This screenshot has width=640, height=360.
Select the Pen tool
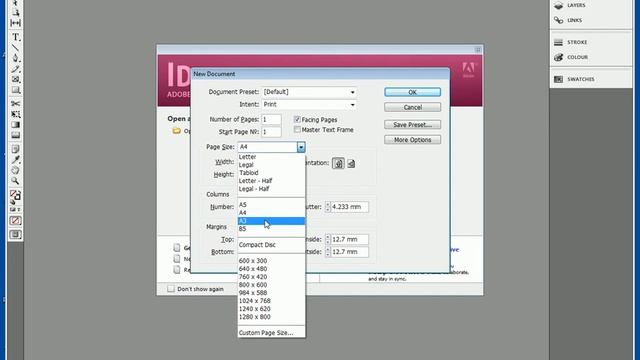16,58
